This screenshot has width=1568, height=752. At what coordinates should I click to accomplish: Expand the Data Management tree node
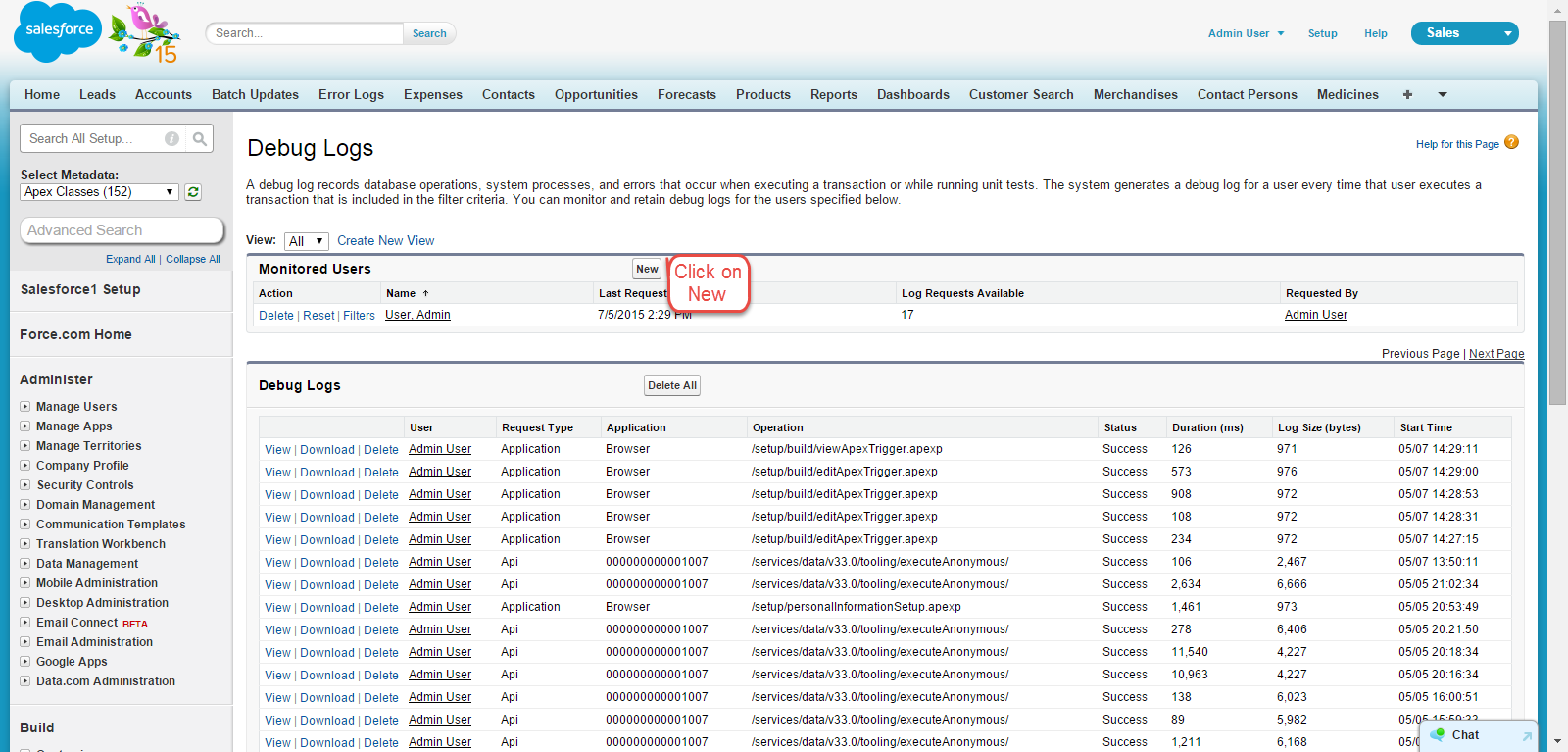pos(25,564)
